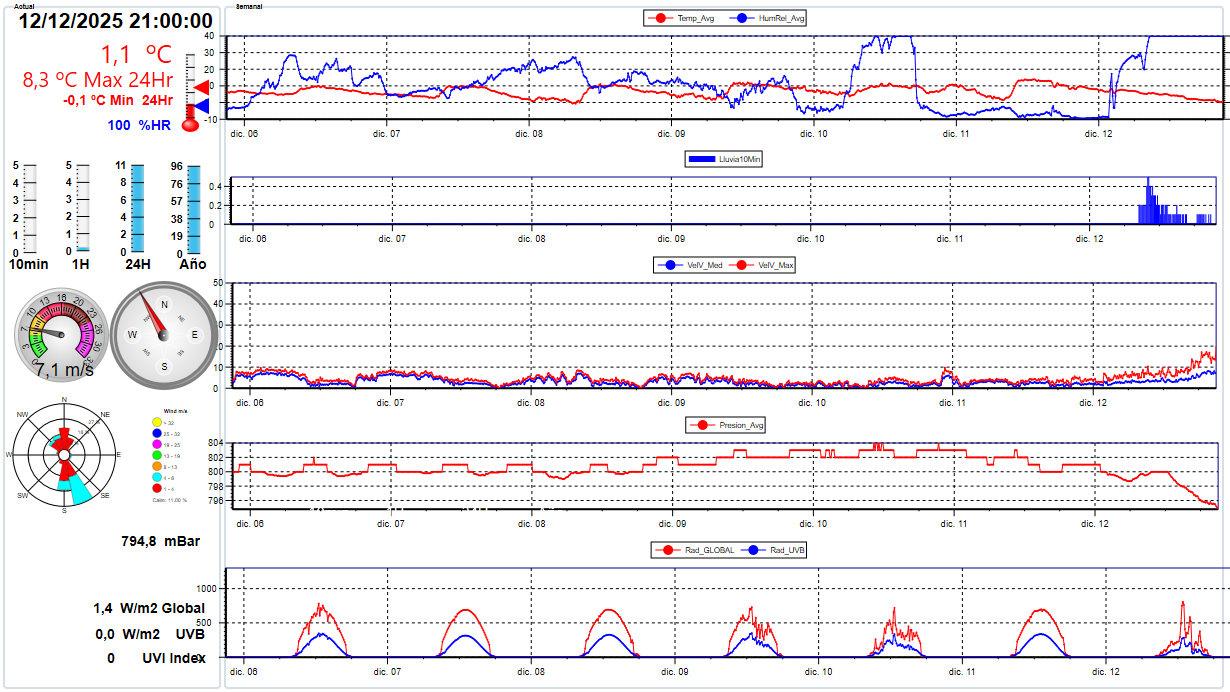
Task: Click the Año rainfall gauge bar
Action: (x=194, y=209)
